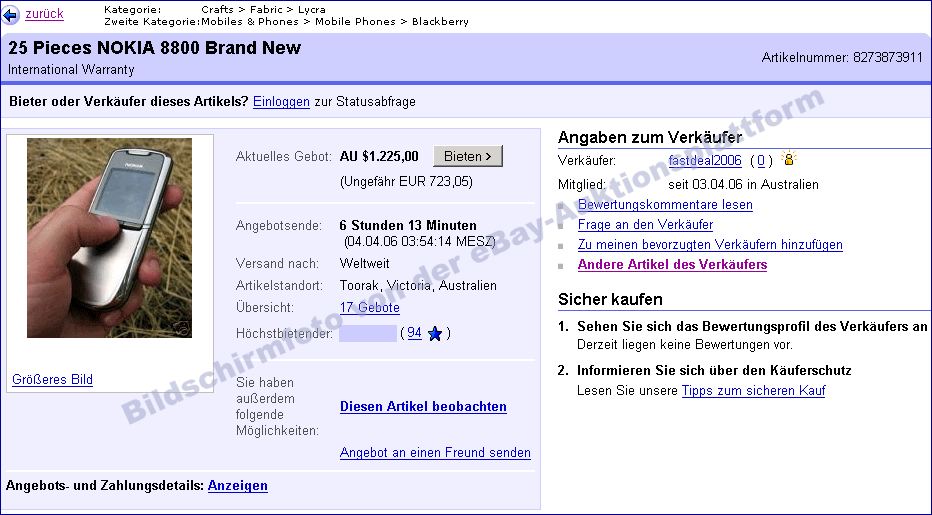Click the Toorak, Victoria, Australien location
The image size is (932, 515).
(418, 285)
